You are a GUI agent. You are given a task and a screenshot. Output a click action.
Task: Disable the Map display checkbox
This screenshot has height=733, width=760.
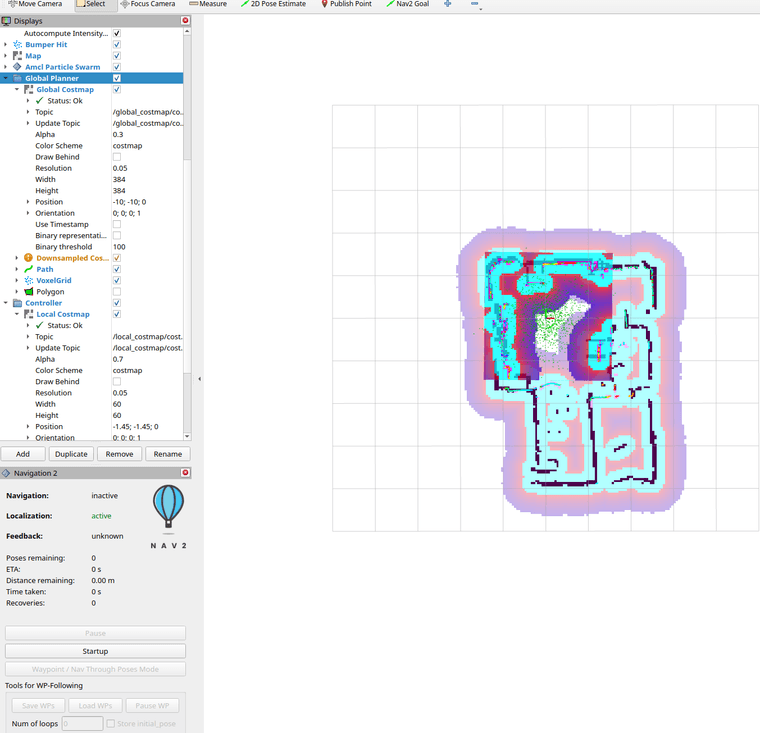pyautogui.click(x=117, y=56)
